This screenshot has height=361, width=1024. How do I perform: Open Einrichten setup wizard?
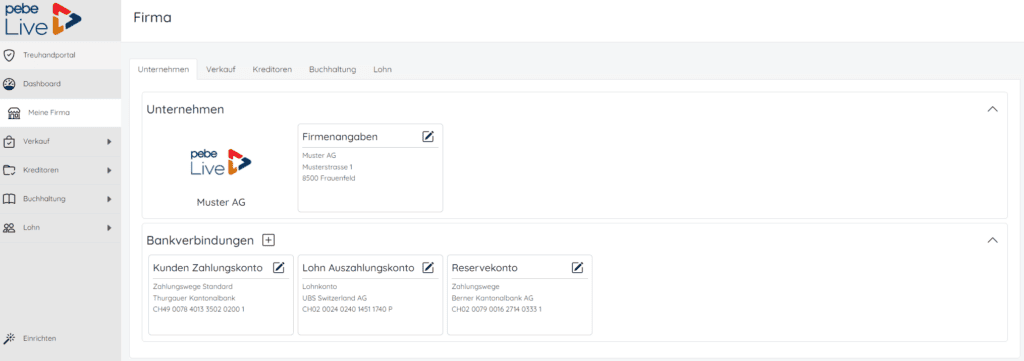[x=60, y=338]
